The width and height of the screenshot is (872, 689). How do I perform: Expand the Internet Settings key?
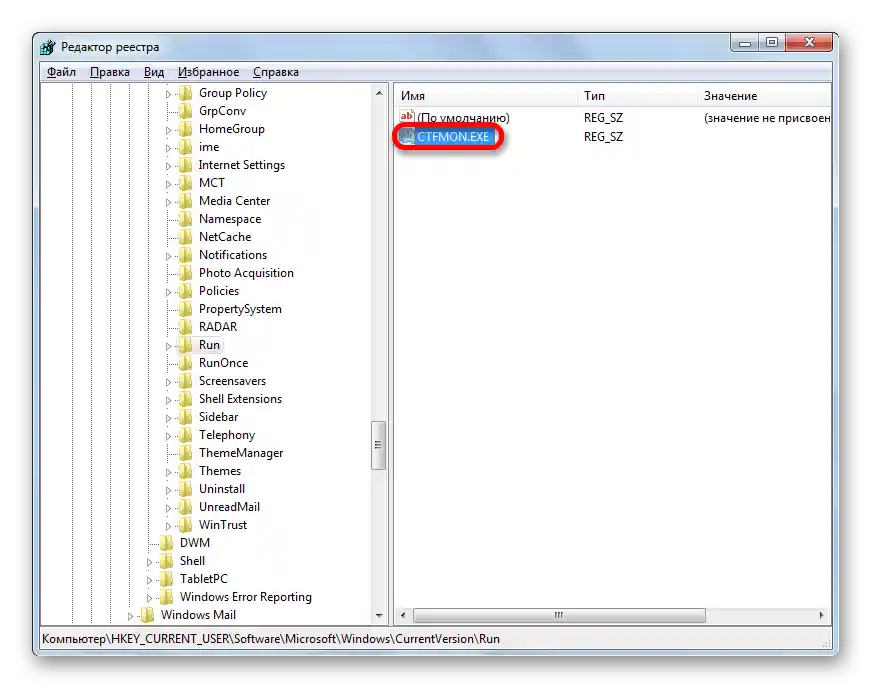click(x=168, y=166)
